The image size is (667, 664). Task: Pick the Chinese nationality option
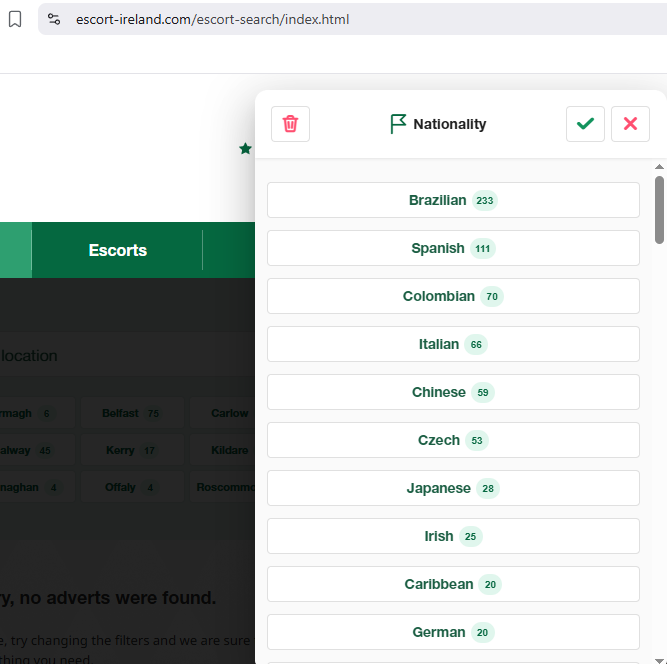point(453,392)
